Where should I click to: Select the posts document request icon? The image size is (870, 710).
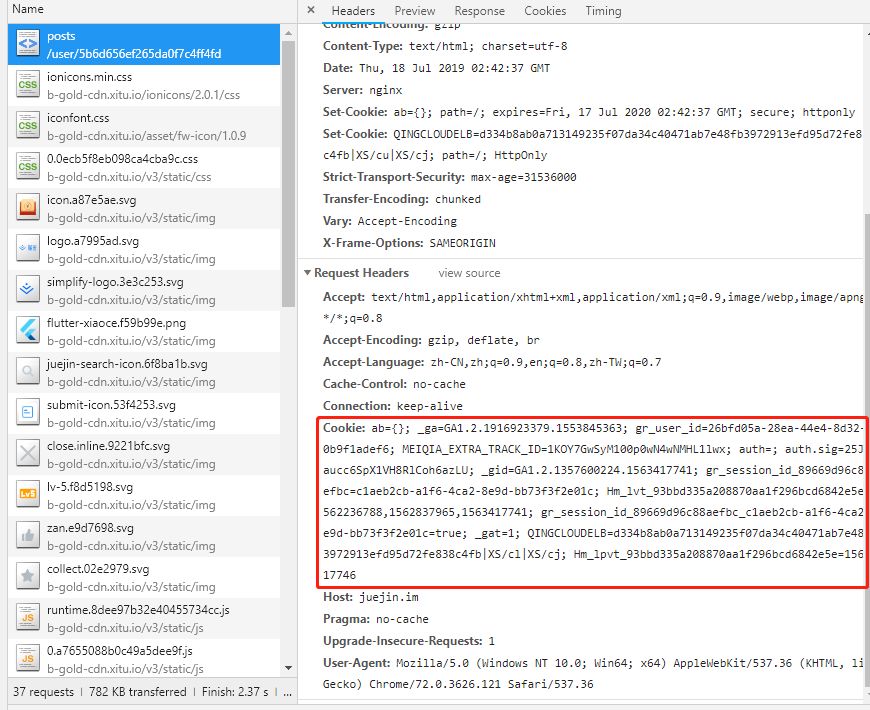click(x=28, y=44)
